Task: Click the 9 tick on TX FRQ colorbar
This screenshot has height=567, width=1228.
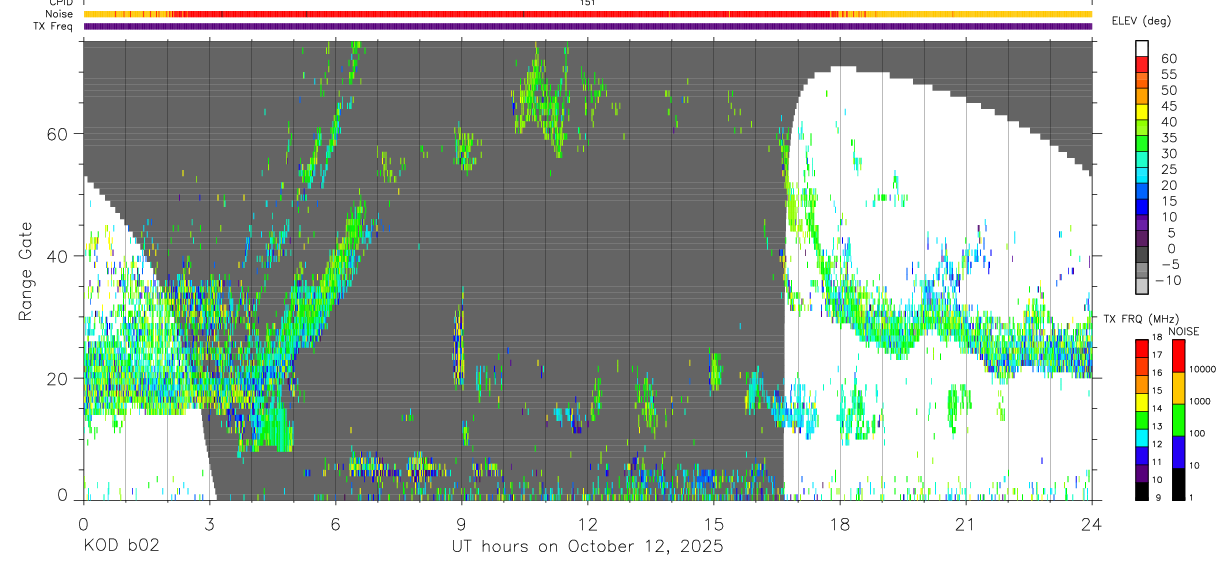Action: coord(1159,497)
